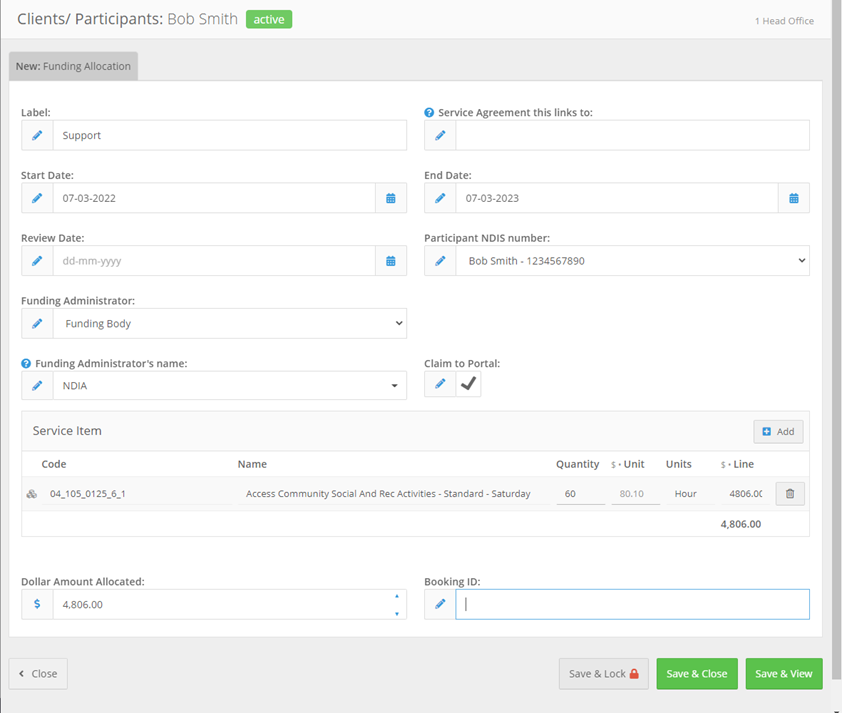Click the Save & Close button
The image size is (842, 713).
click(697, 674)
